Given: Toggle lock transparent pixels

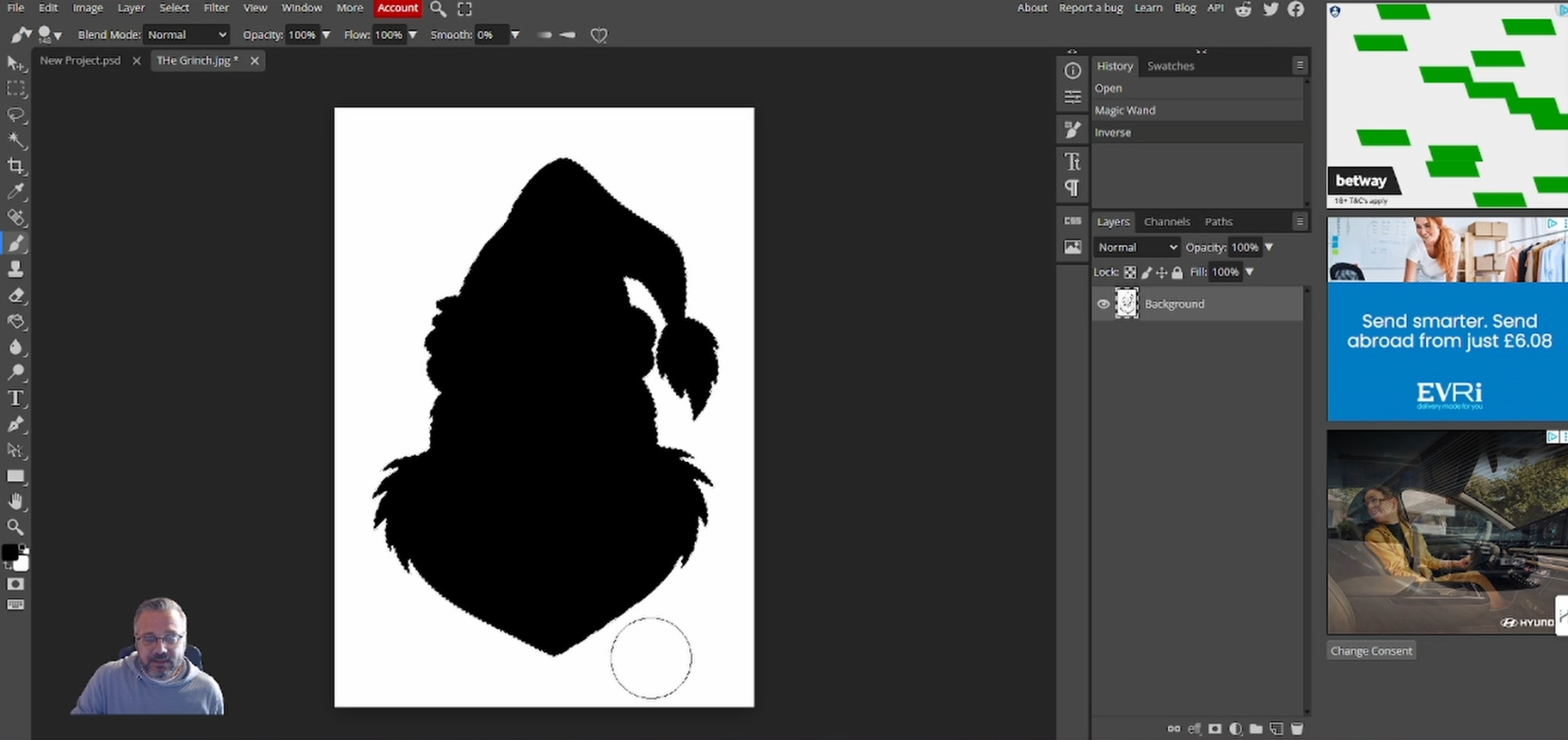Looking at the screenshot, I should coord(1130,273).
